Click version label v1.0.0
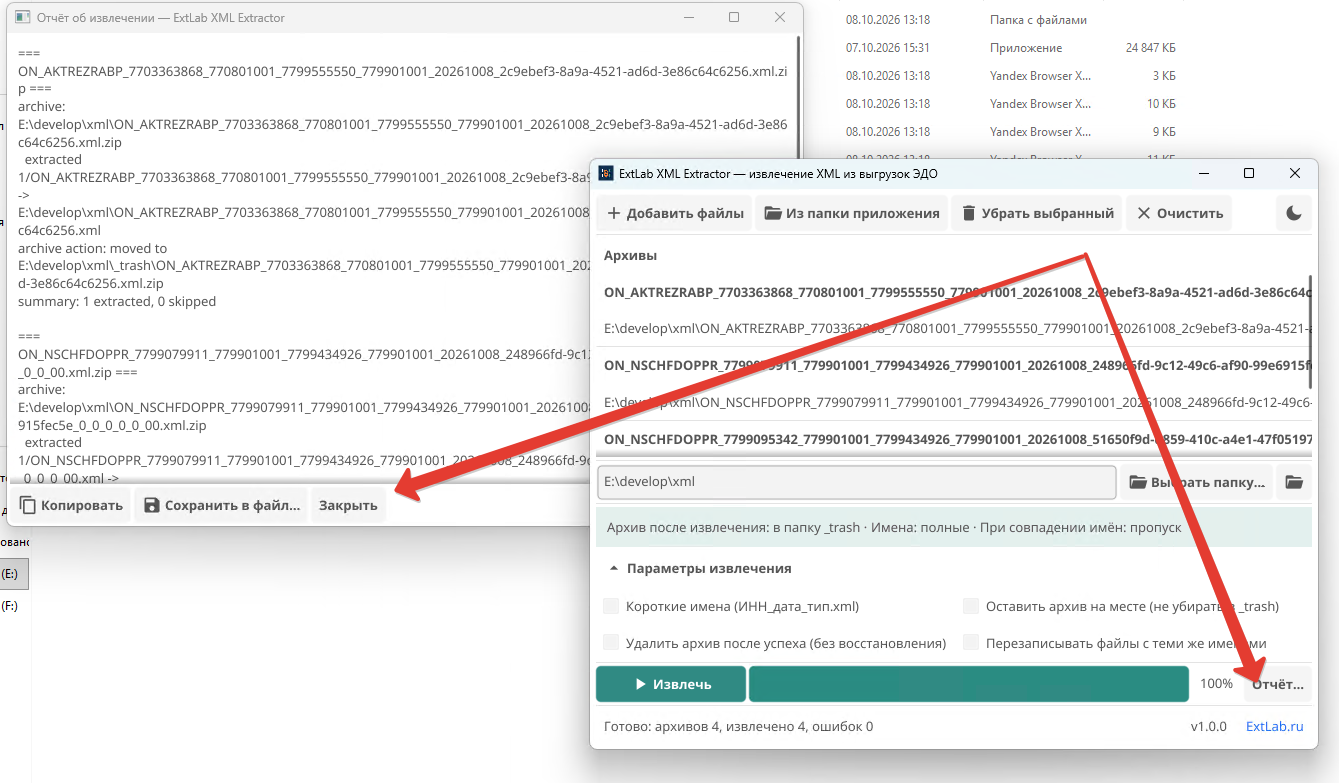This screenshot has height=783, width=1339. click(x=1208, y=727)
